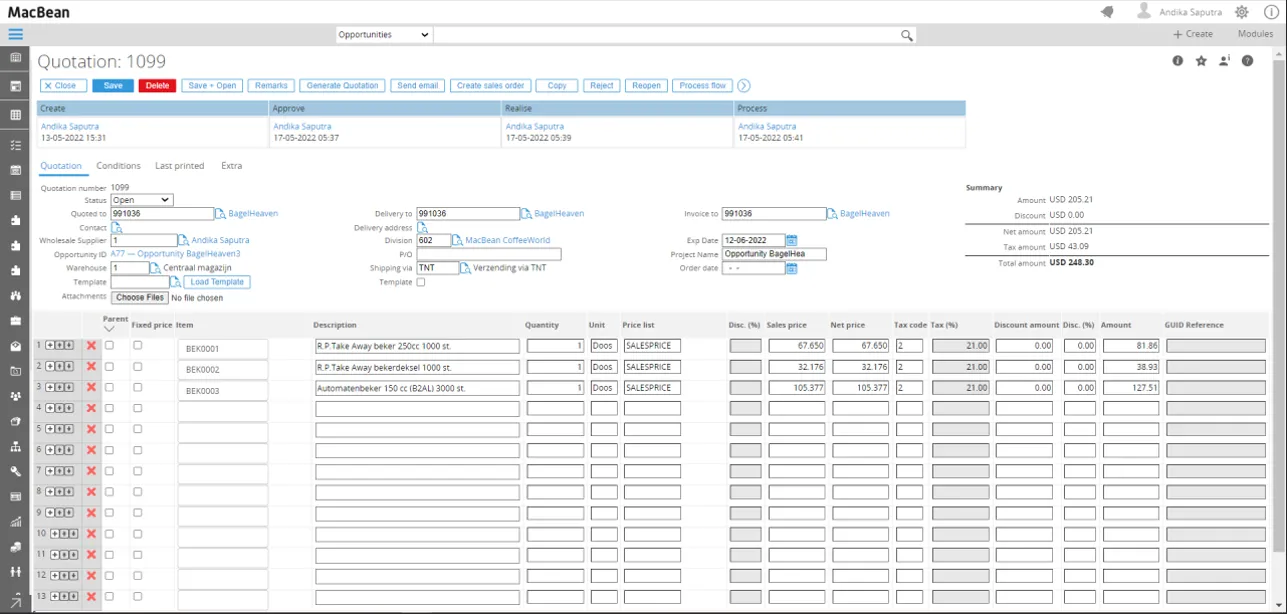Open the settings gear icon
1287x614 pixels.
point(1241,12)
